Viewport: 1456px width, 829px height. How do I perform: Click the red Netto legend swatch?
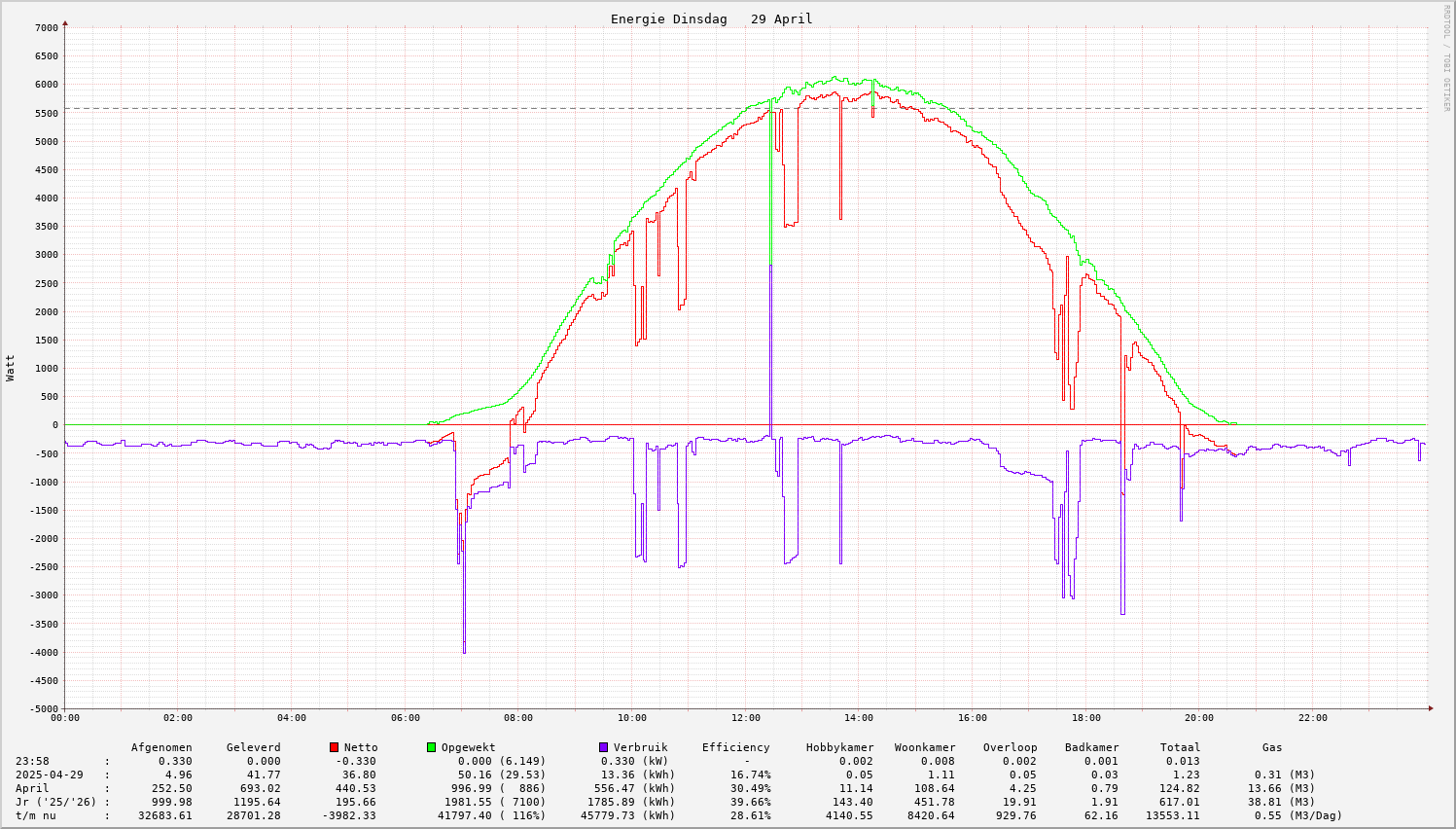pyautogui.click(x=334, y=747)
